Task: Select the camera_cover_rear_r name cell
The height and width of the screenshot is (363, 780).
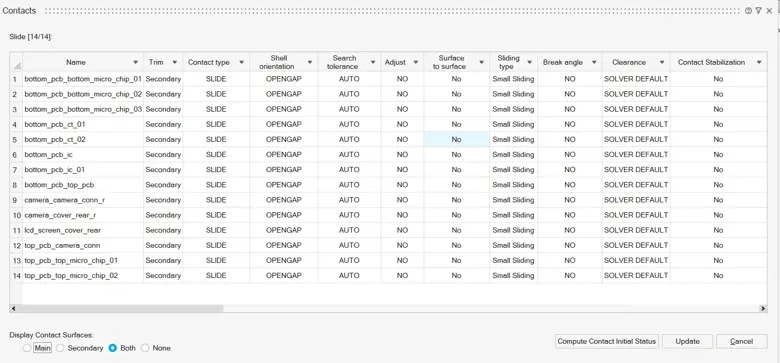Action: point(83,215)
